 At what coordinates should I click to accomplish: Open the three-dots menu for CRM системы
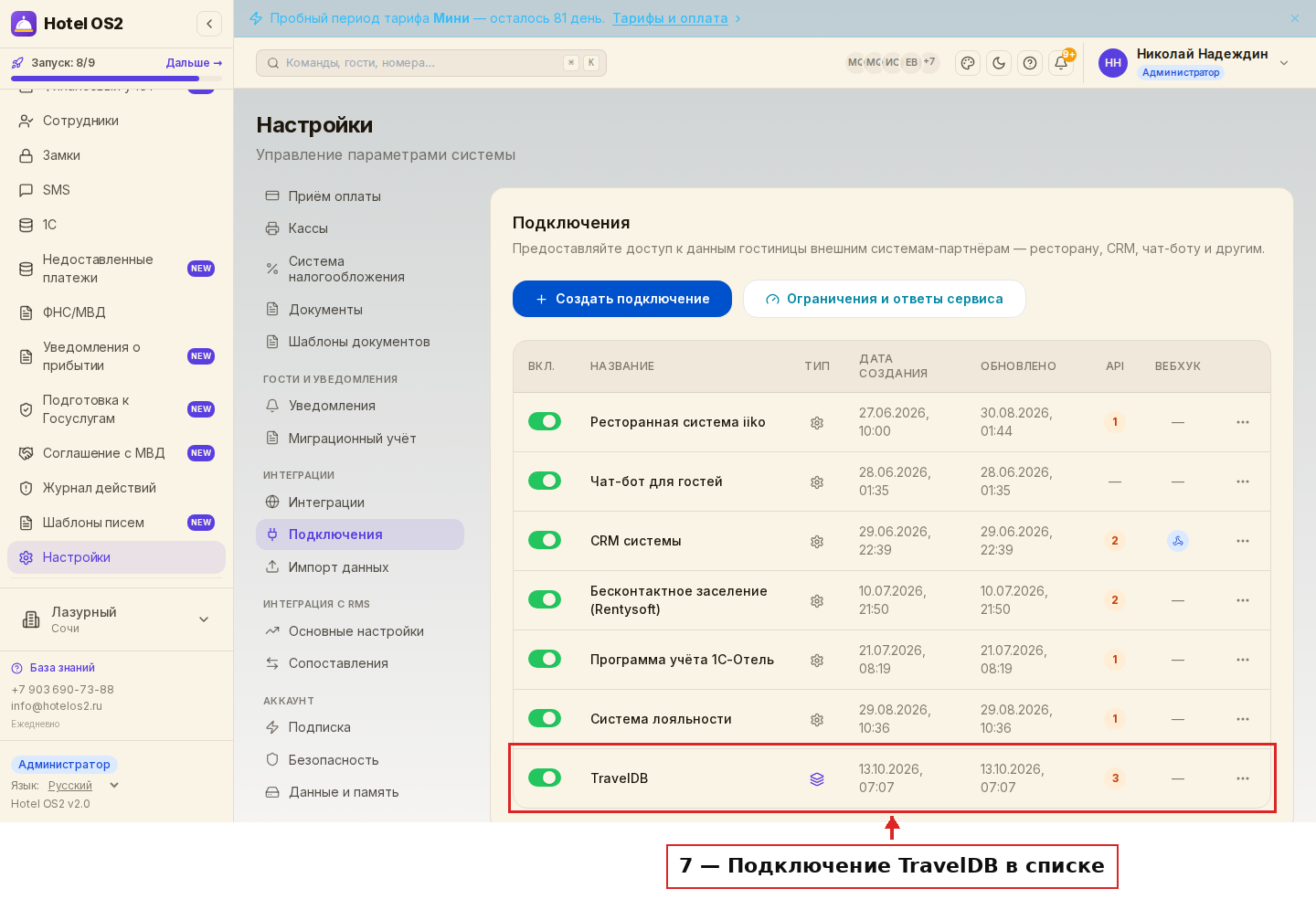coord(1243,541)
